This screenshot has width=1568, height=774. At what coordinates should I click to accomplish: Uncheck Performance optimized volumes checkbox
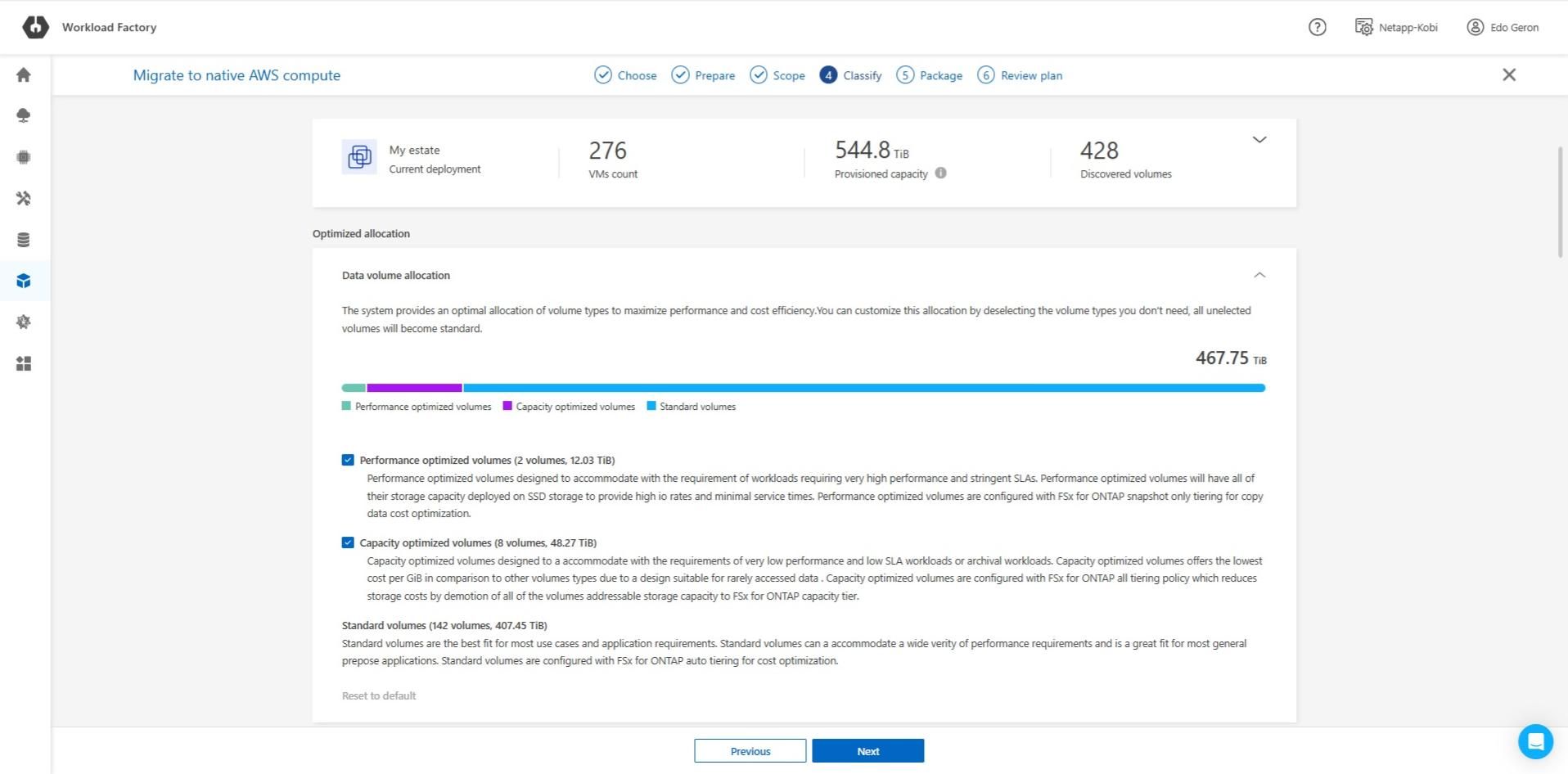348,460
